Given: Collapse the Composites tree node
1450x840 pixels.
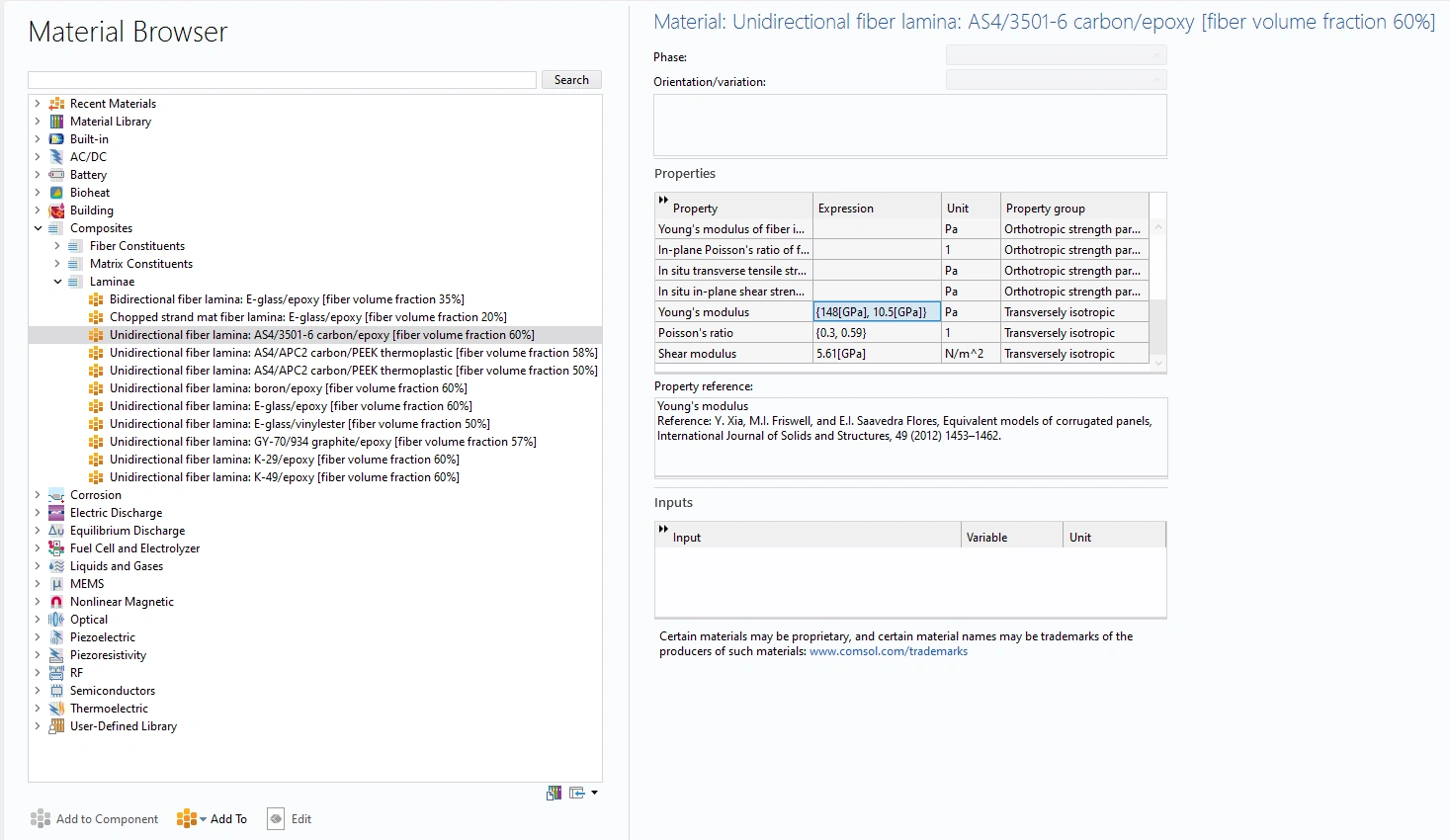Looking at the screenshot, I should tap(39, 228).
